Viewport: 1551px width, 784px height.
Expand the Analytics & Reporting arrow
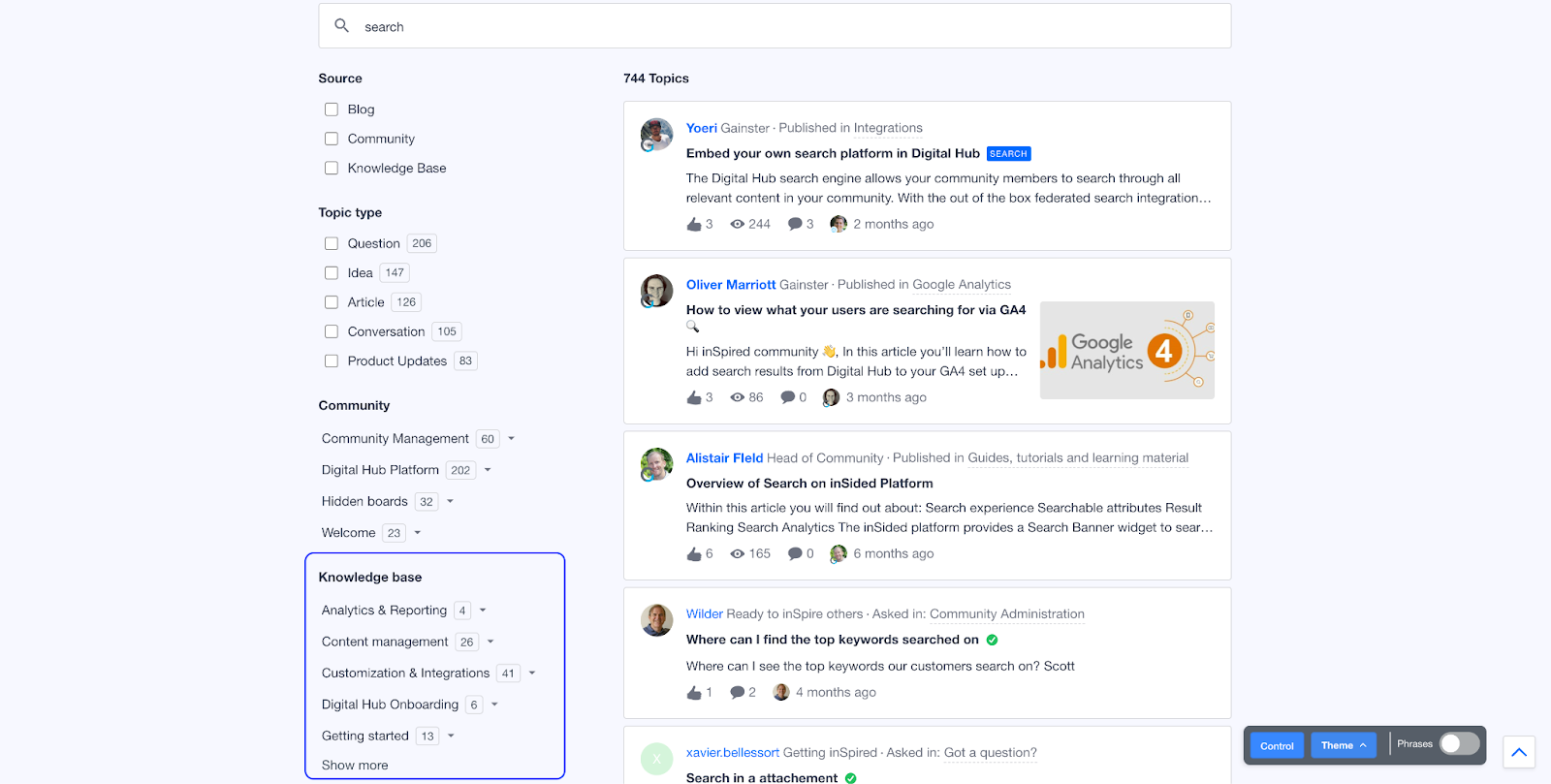click(x=483, y=611)
